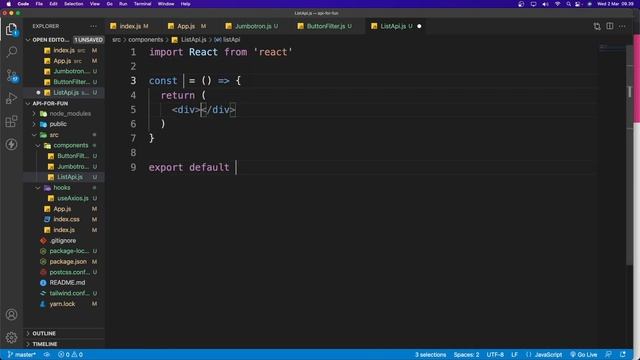Open package.json in the file tree

click(x=68, y=262)
